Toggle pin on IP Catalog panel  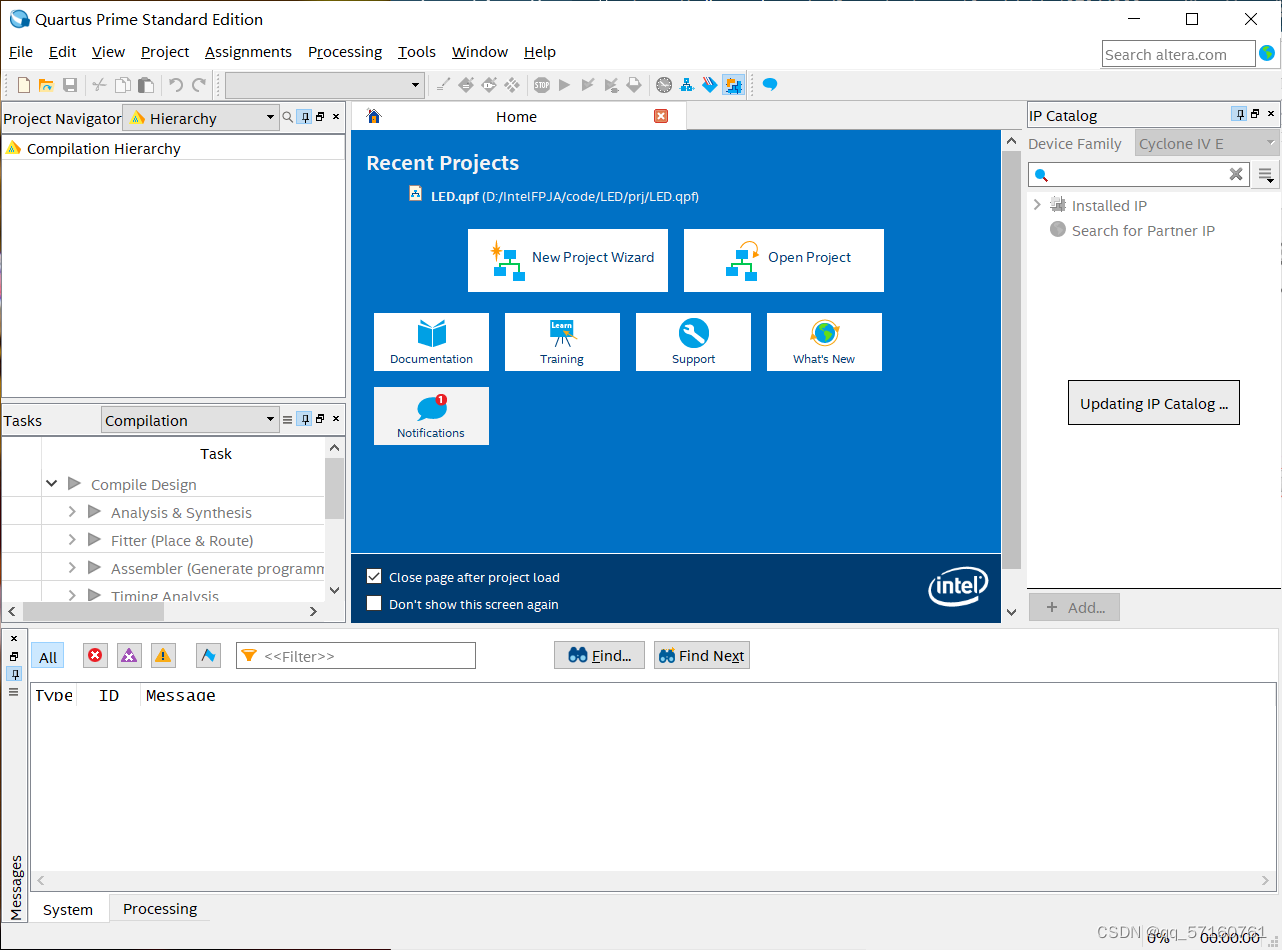(x=1239, y=114)
